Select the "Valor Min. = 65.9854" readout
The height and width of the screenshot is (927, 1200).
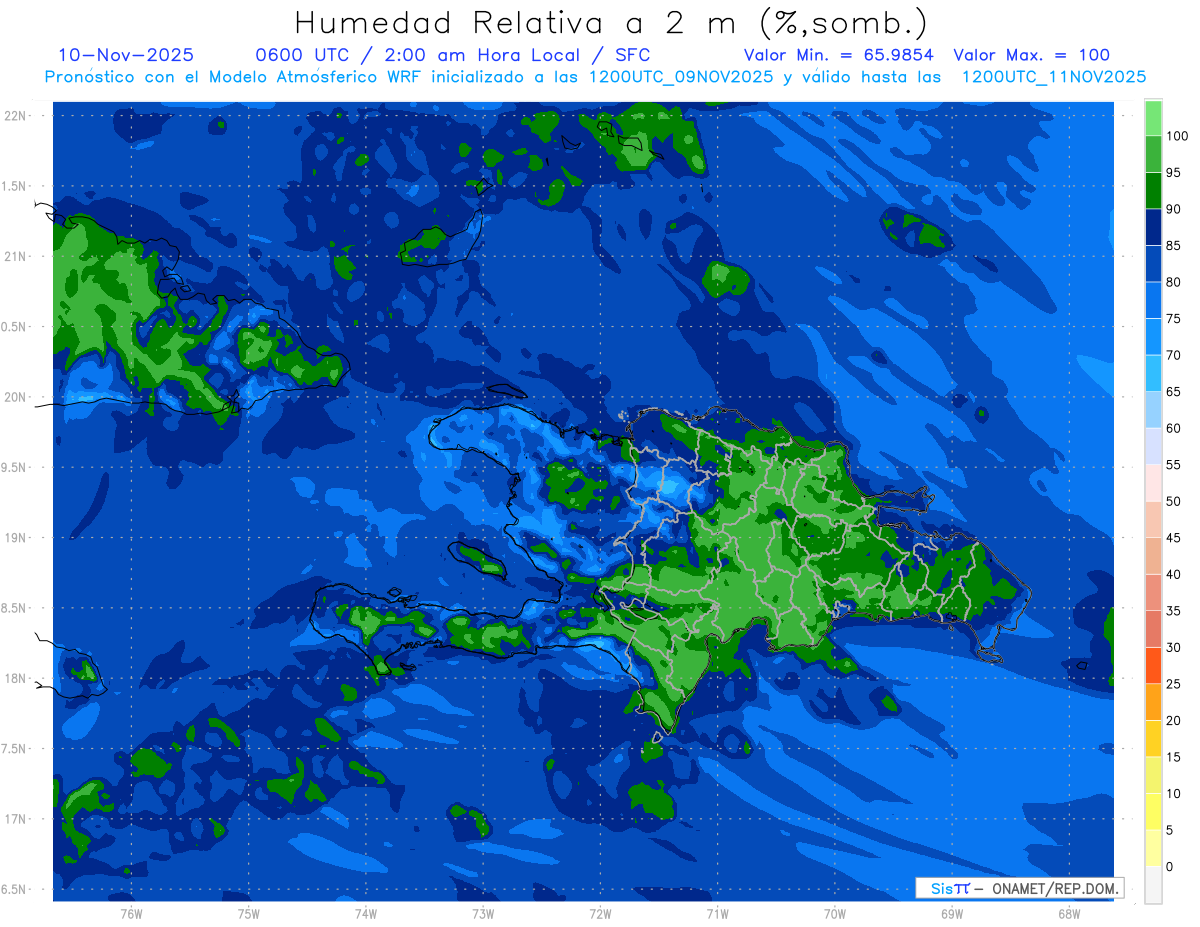[839, 55]
